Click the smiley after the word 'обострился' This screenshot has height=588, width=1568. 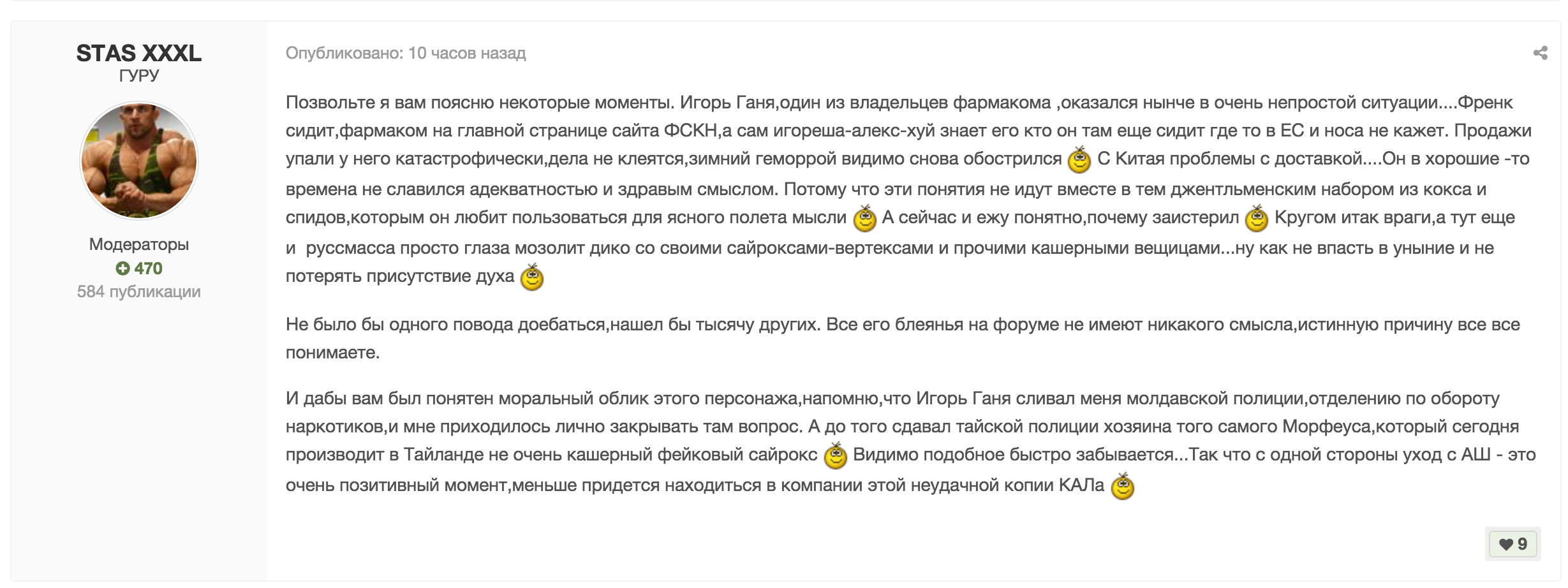pyautogui.click(x=1079, y=160)
